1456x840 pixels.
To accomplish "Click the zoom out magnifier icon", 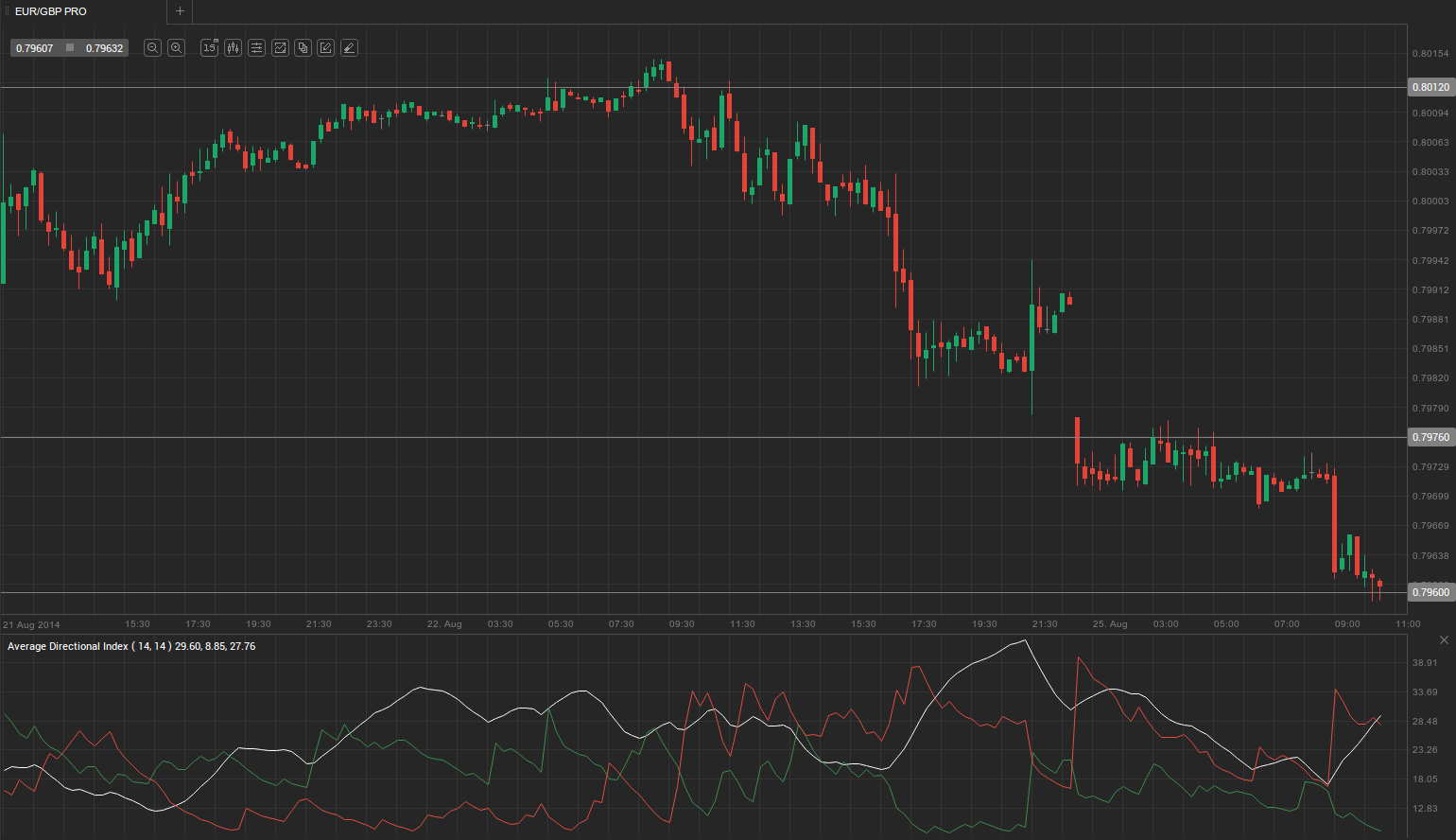I will tap(152, 48).
